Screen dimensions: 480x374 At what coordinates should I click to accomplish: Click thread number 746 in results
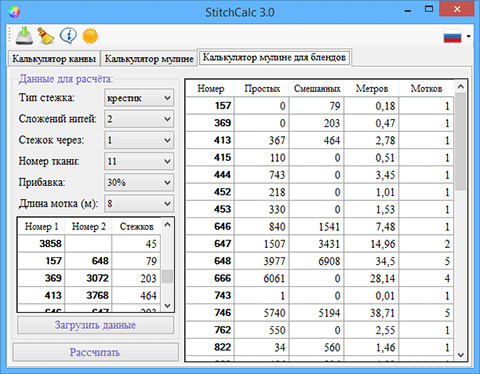[x=210, y=313]
